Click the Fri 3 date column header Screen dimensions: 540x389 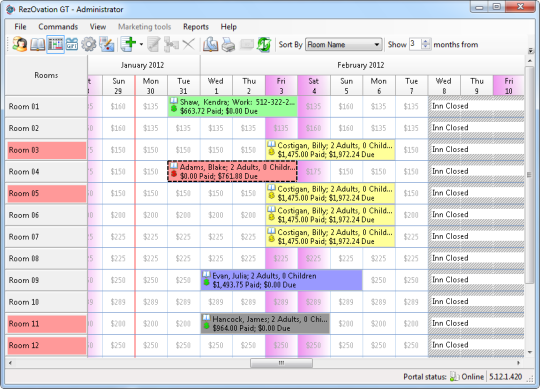pos(281,86)
